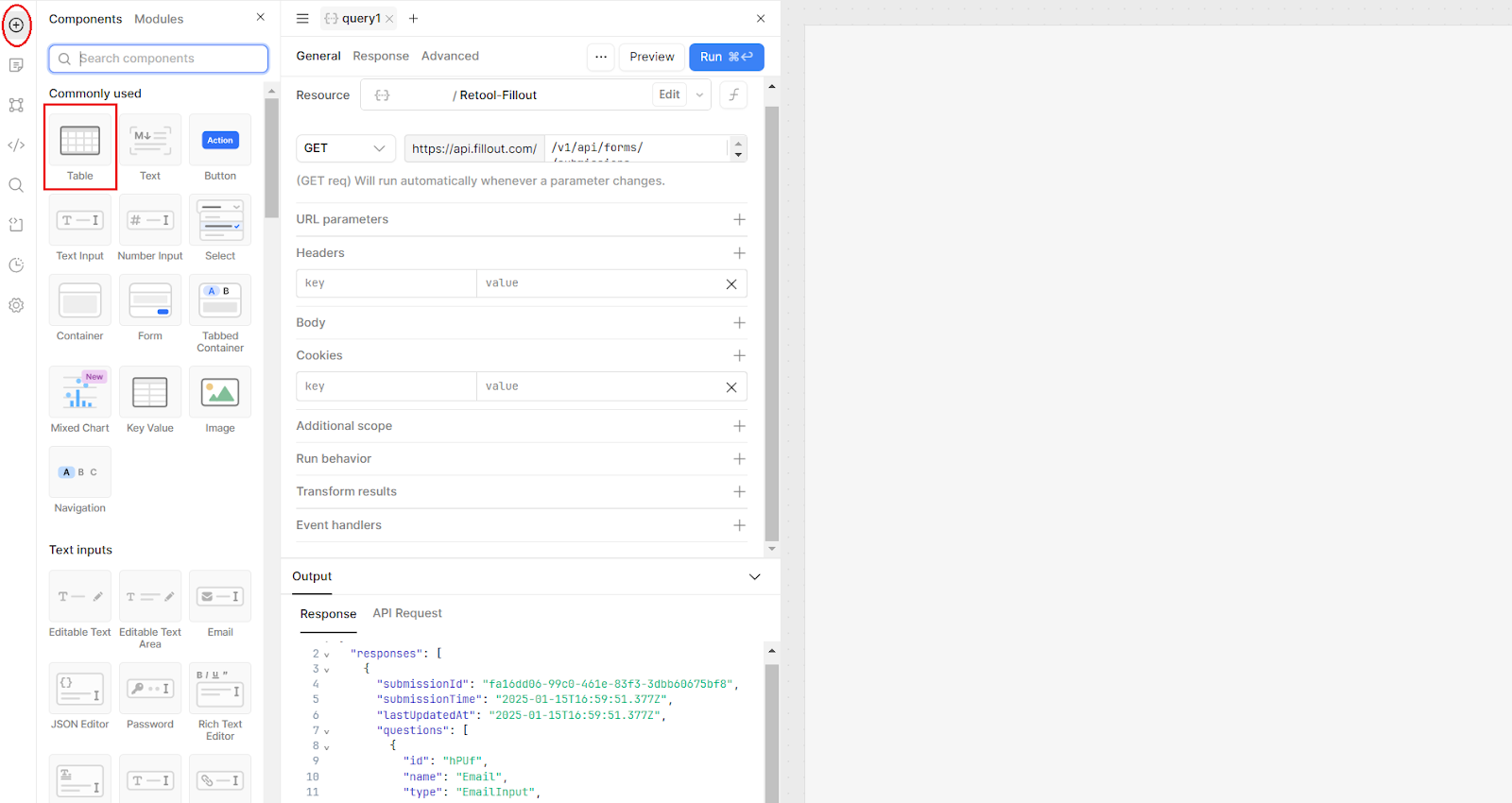Open the history clock icon in sidebar

pos(16,265)
